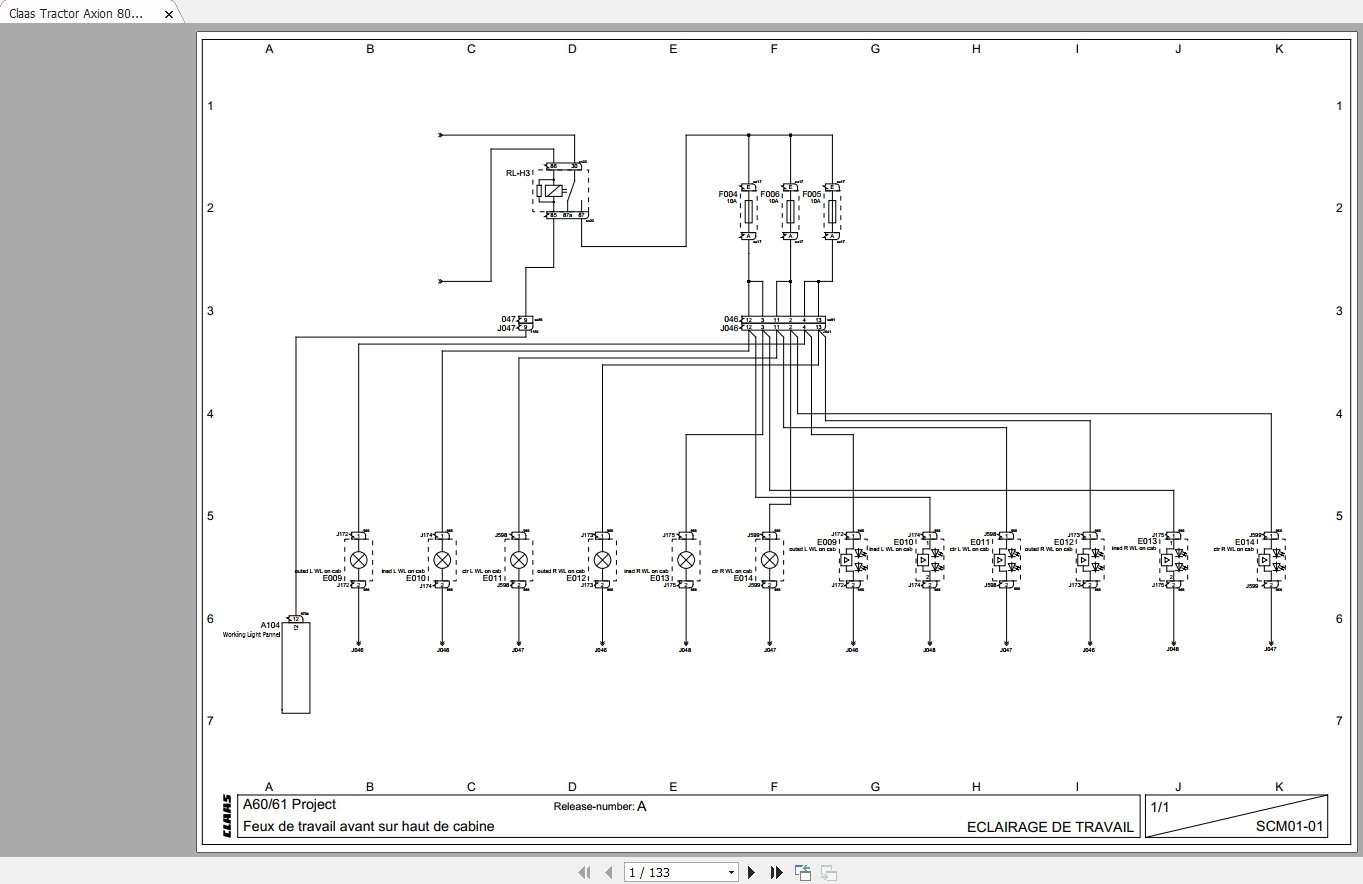Image resolution: width=1363 pixels, height=884 pixels.
Task: Jump to the last page arrow
Action: tap(777, 873)
